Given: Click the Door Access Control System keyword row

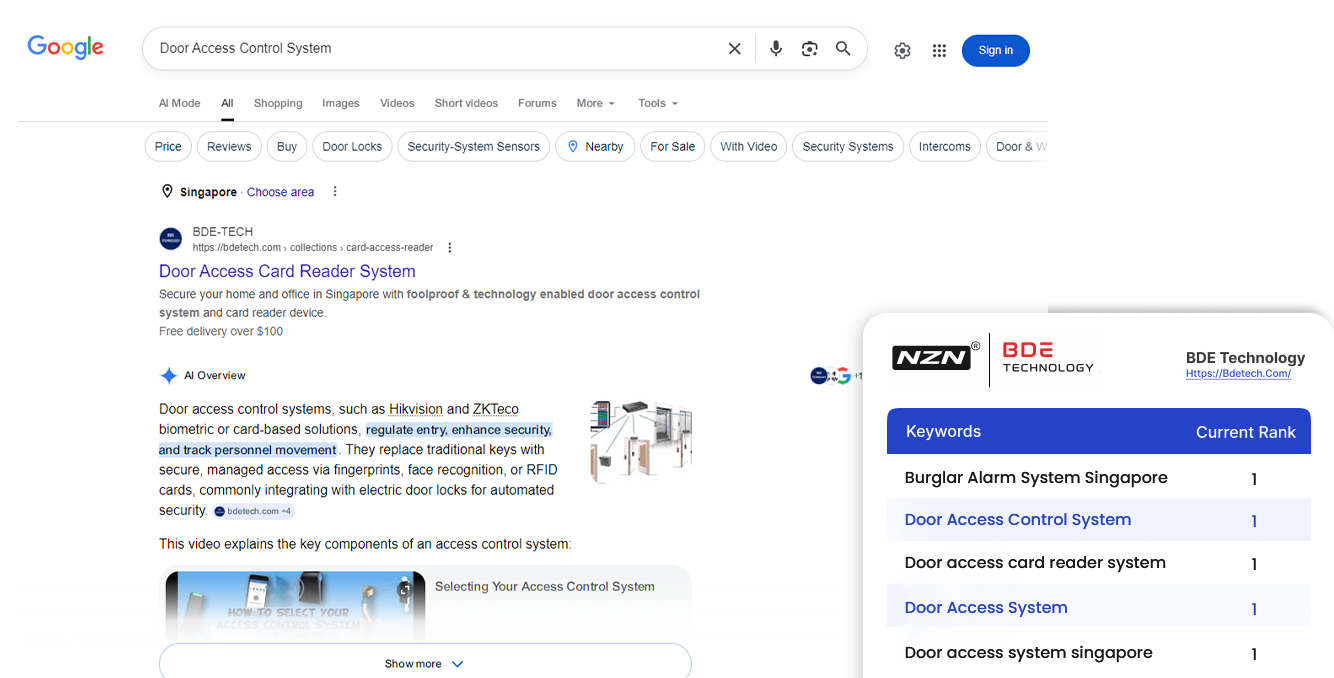Looking at the screenshot, I should click(1098, 519).
